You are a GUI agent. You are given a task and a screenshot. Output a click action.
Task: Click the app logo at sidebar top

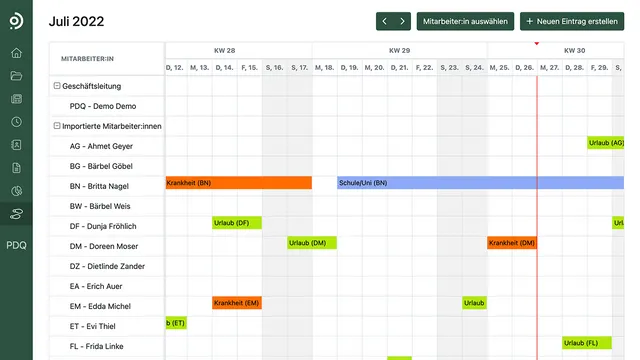(16, 21)
